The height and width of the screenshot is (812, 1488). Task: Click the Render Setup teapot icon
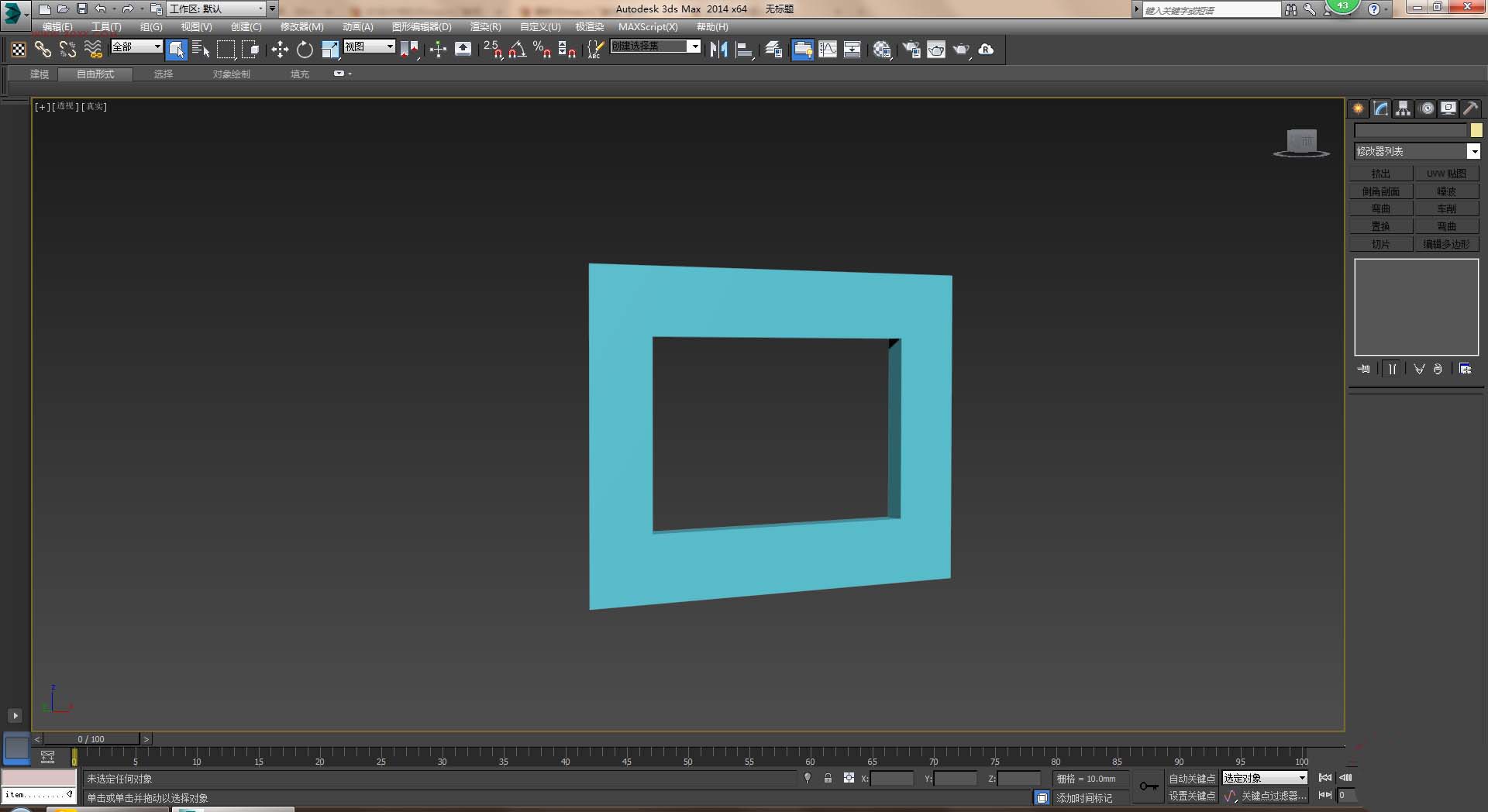(x=911, y=50)
